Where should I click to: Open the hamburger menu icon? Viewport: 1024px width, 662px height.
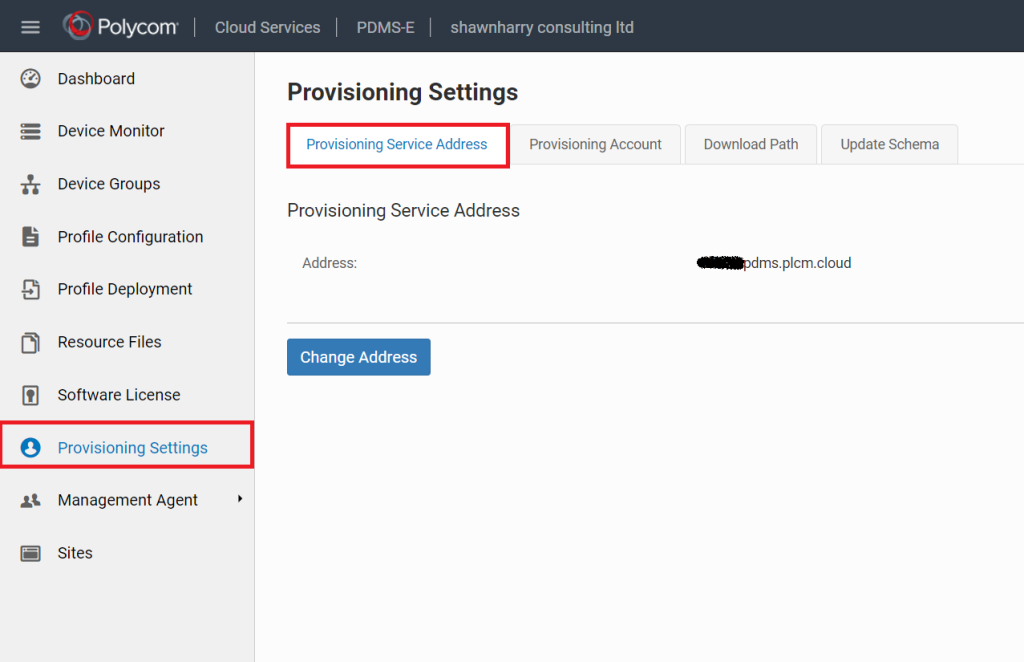click(30, 27)
